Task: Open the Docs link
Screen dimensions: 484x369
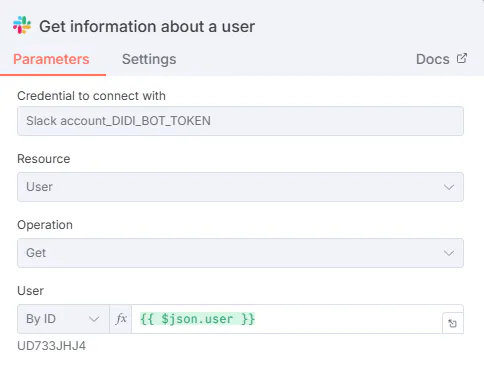Action: [x=441, y=59]
